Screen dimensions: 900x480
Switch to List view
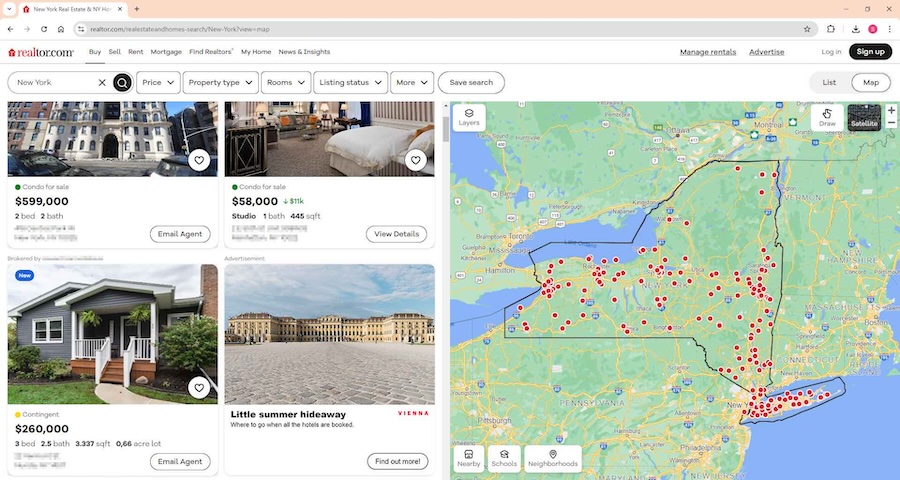pyautogui.click(x=829, y=83)
